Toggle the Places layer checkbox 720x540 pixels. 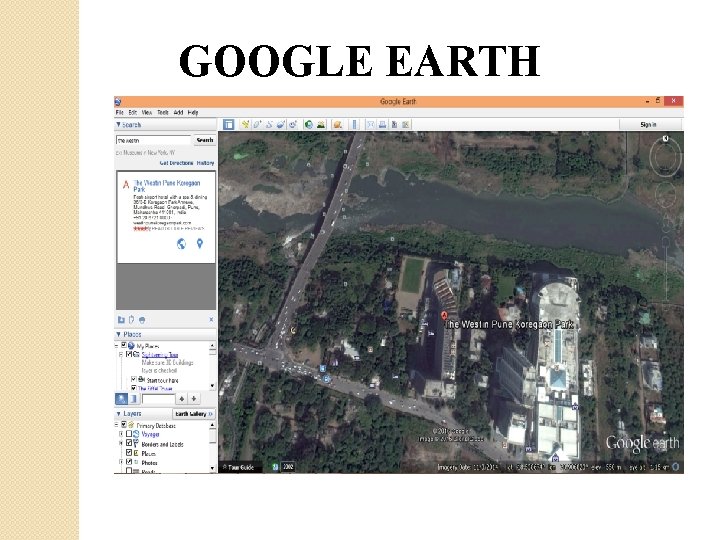pos(129,453)
